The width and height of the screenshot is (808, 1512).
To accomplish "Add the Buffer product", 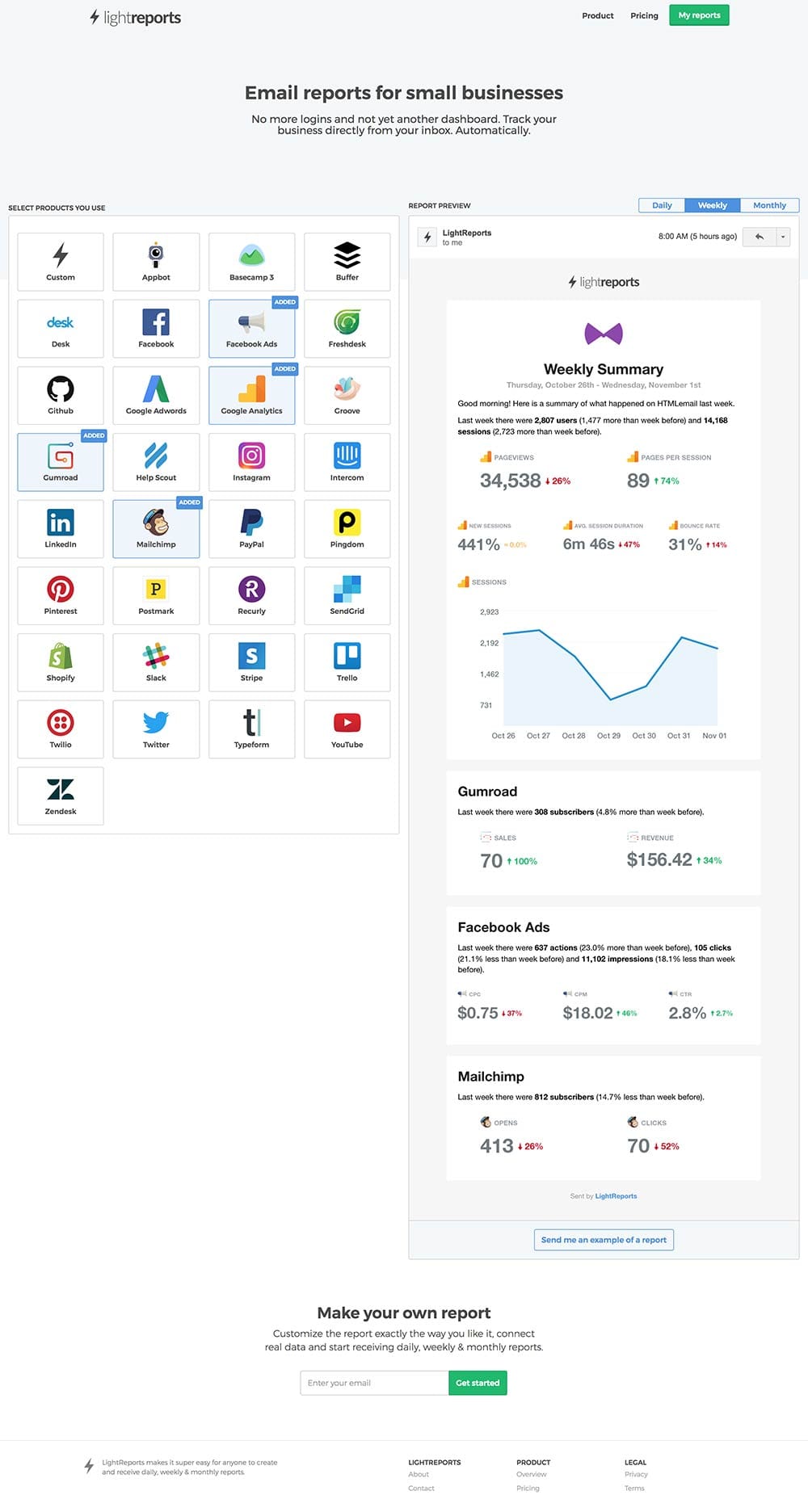I will click(x=347, y=262).
